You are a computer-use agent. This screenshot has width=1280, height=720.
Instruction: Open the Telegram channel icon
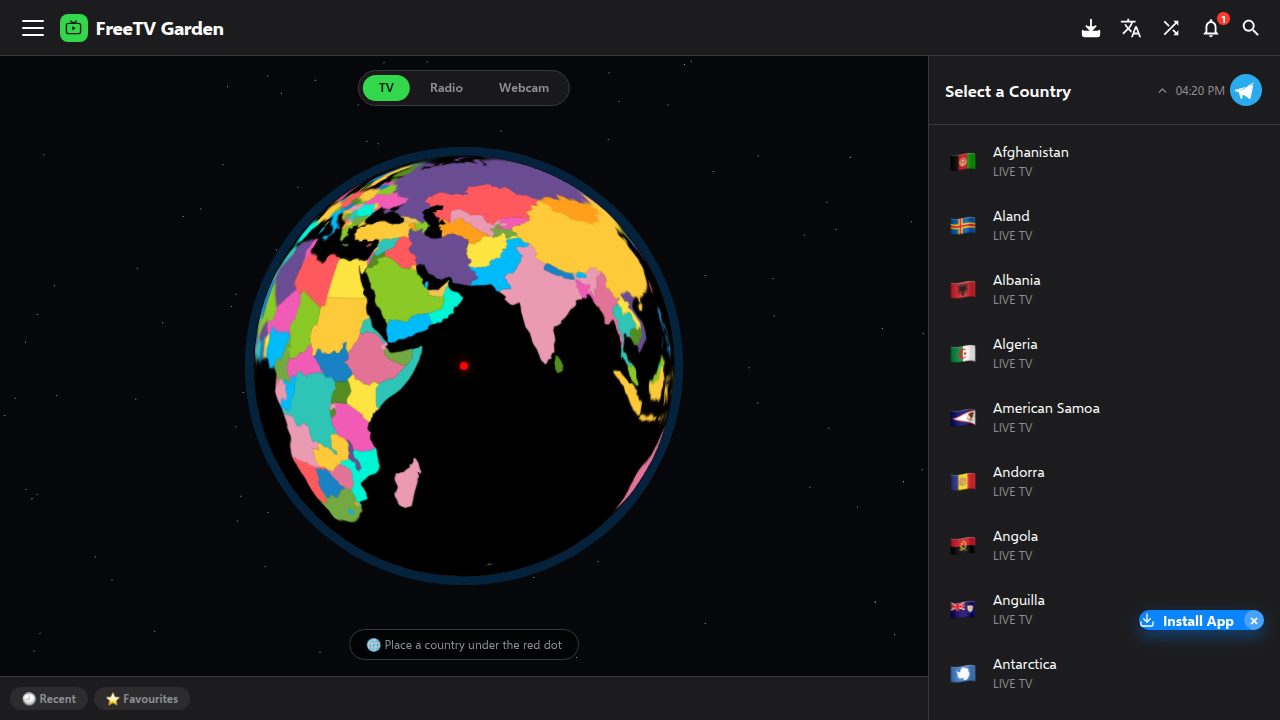pyautogui.click(x=1246, y=90)
